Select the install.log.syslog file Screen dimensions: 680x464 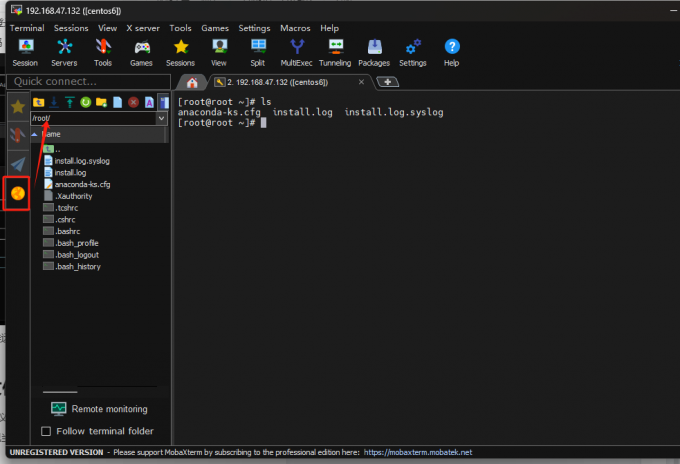(77, 161)
